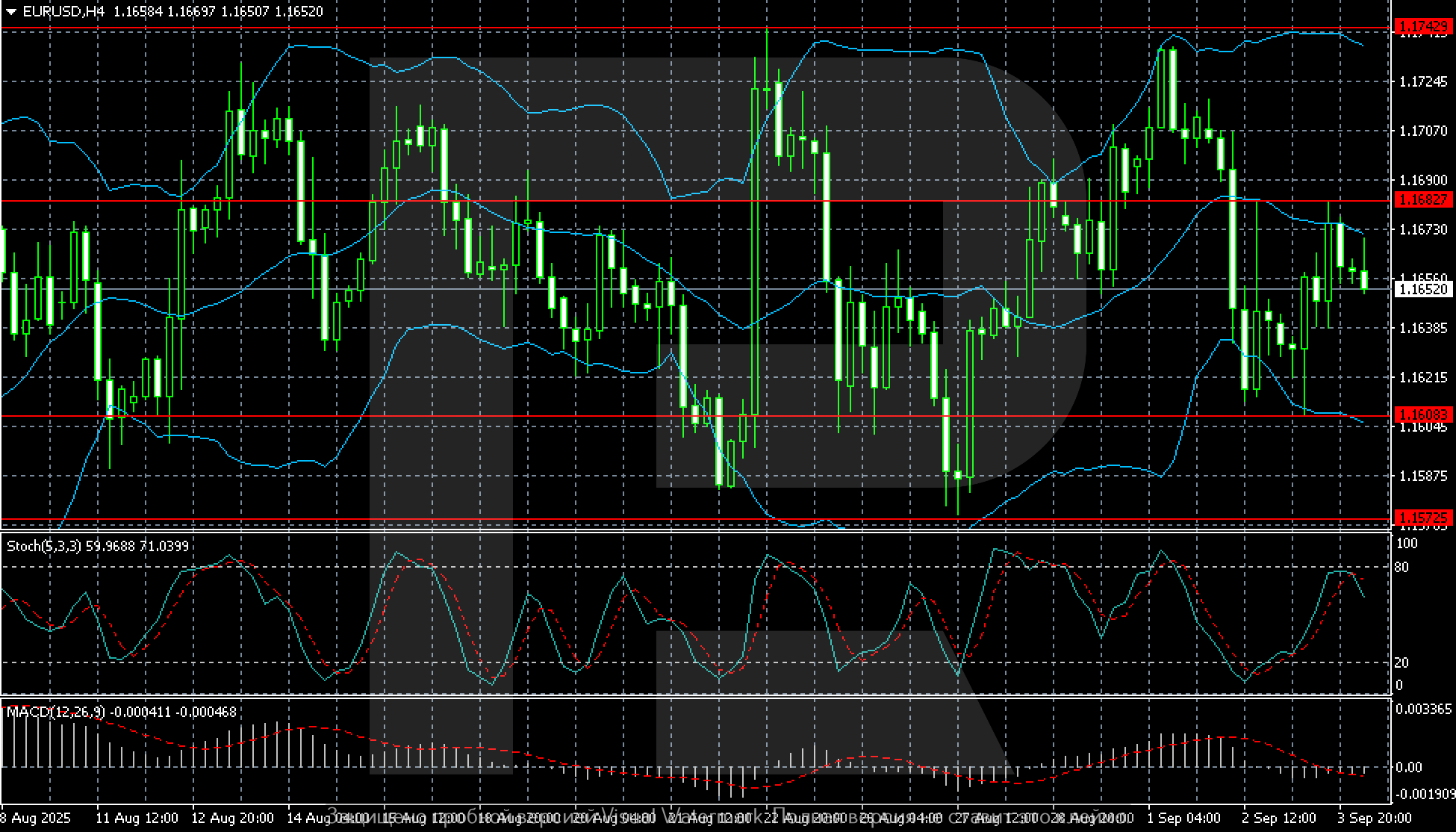Click the red 1.17429 price label

coord(1422,27)
